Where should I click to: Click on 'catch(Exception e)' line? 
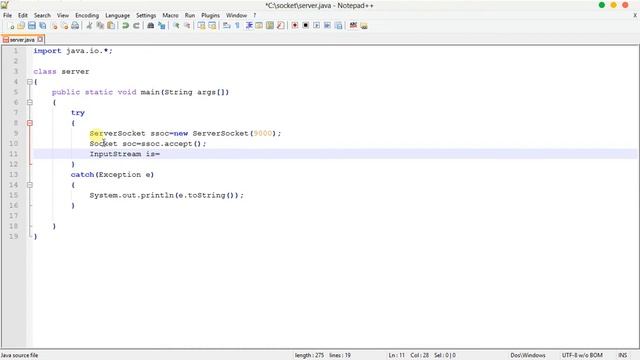[x=112, y=175]
